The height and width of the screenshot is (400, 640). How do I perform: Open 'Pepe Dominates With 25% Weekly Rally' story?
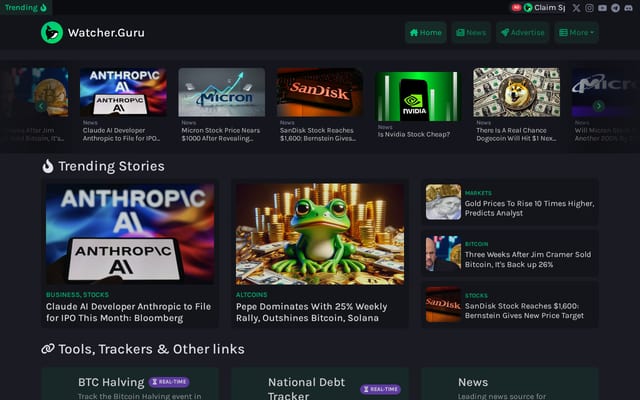pos(311,312)
